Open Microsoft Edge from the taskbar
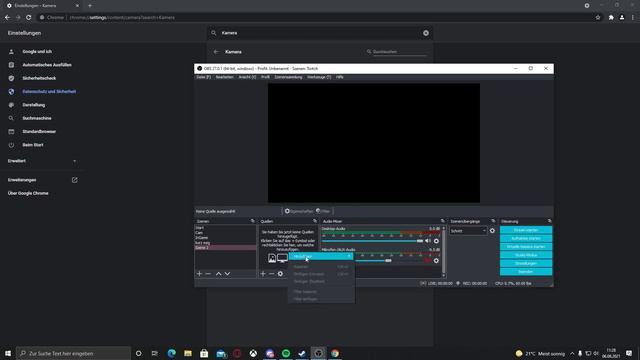Image resolution: width=640 pixels, height=360 pixels. [171, 353]
